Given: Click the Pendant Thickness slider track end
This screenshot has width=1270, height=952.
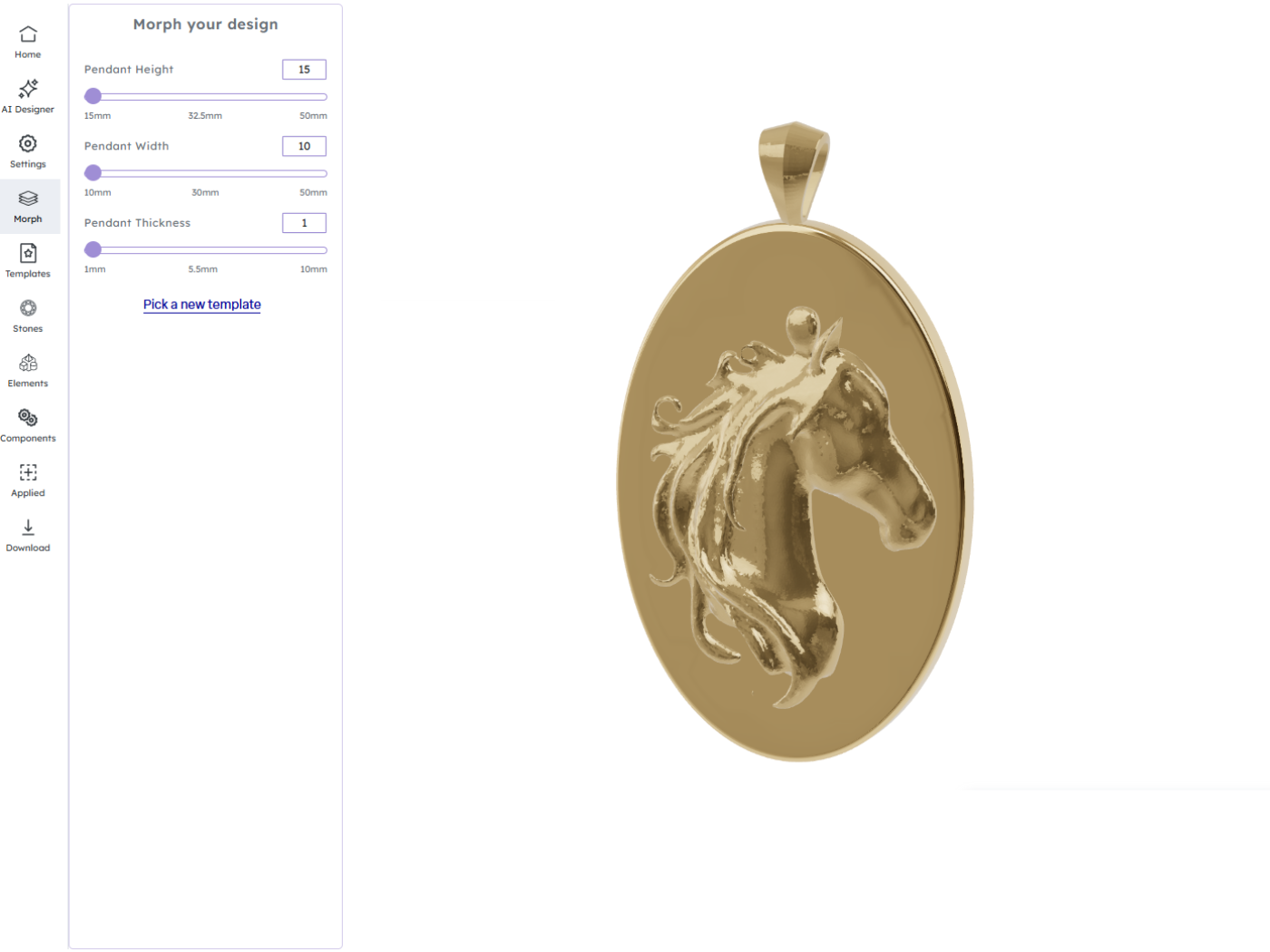Looking at the screenshot, I should point(322,249).
